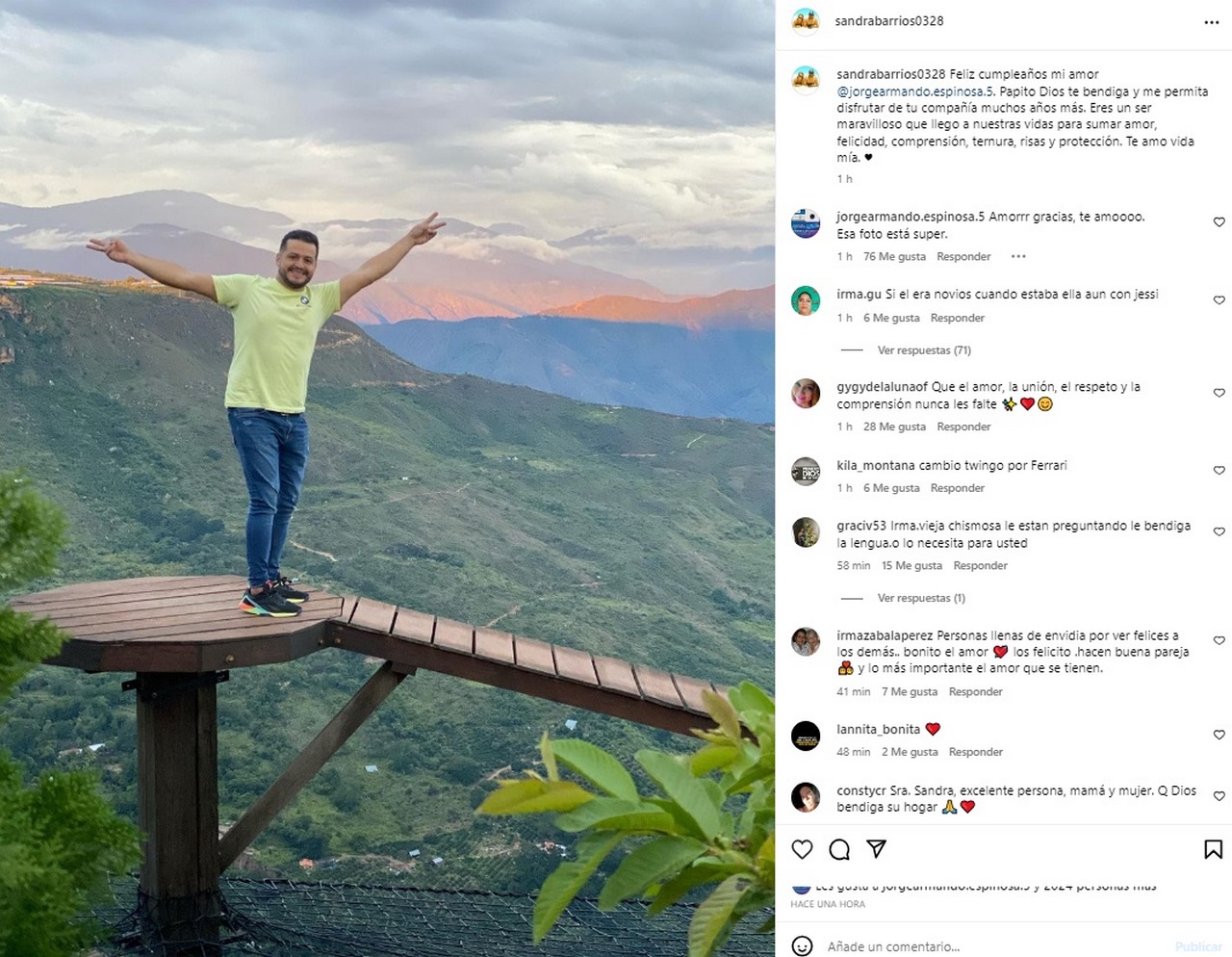Open the constycr username link

(860, 790)
